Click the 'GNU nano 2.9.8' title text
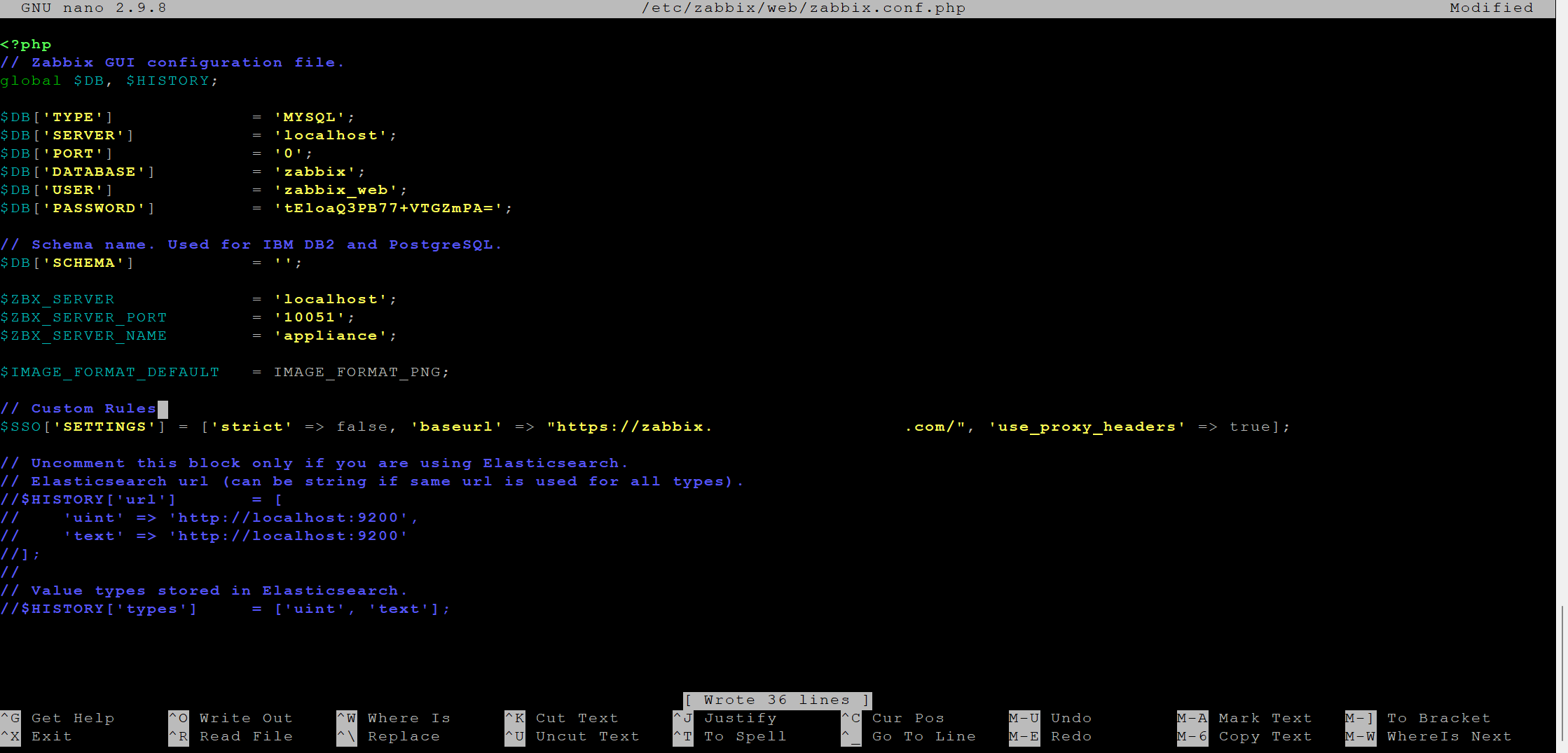 (x=94, y=8)
